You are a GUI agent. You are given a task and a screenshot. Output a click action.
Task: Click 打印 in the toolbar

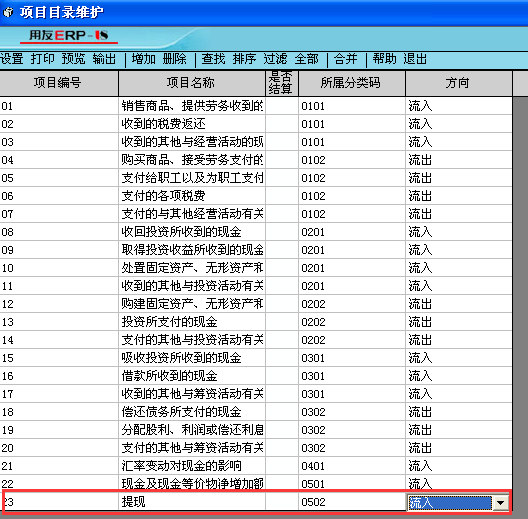click(x=42, y=59)
